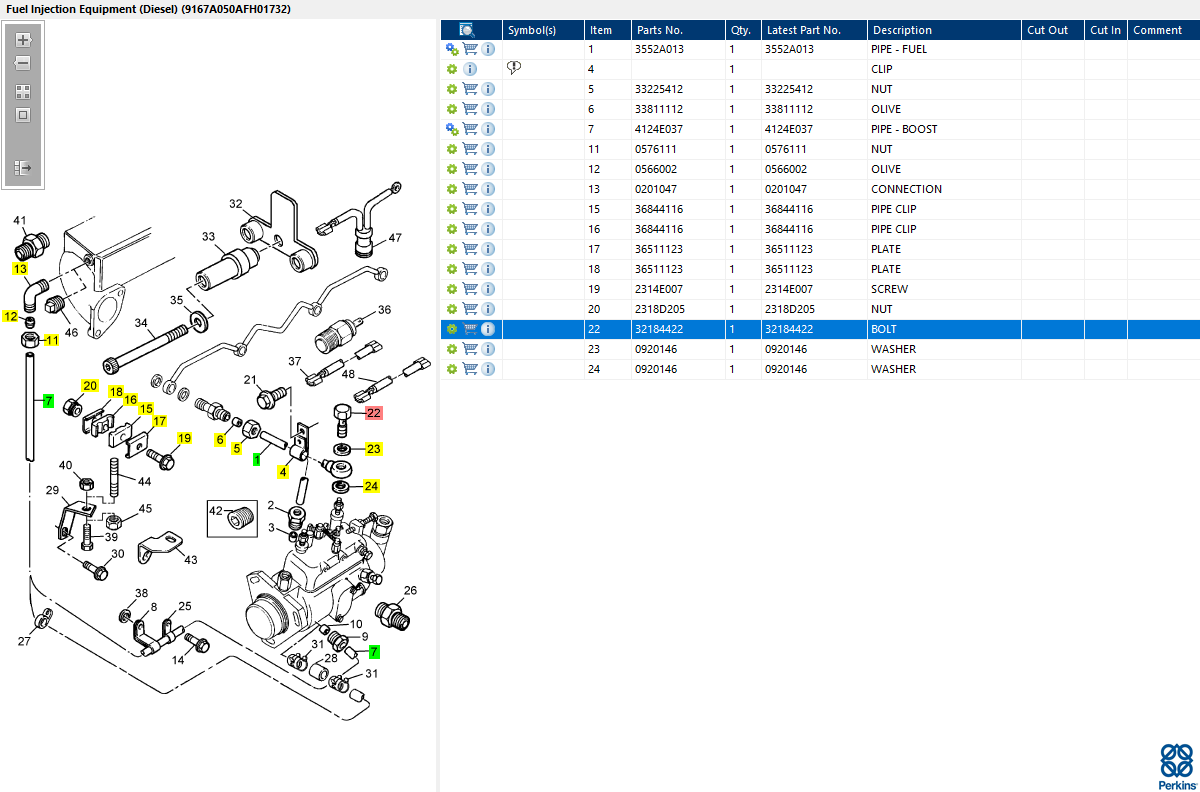Add NUT 33225412 to cart

pyautogui.click(x=470, y=89)
